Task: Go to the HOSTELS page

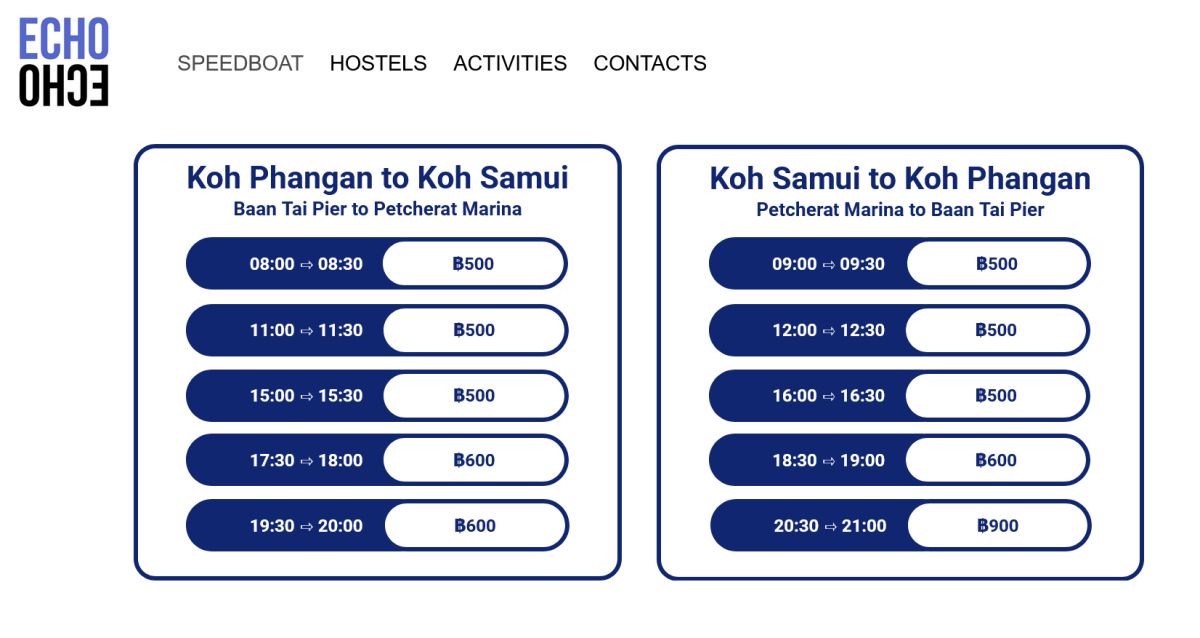Action: tap(378, 63)
